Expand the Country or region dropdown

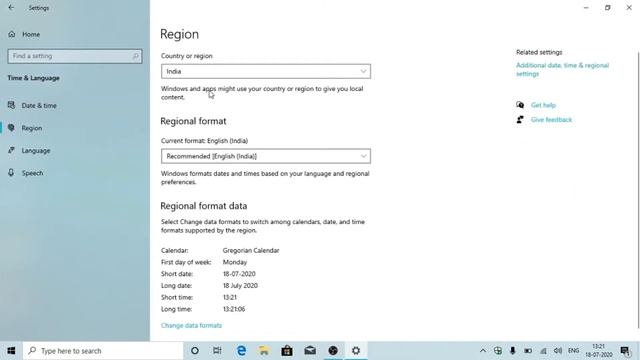click(266, 71)
